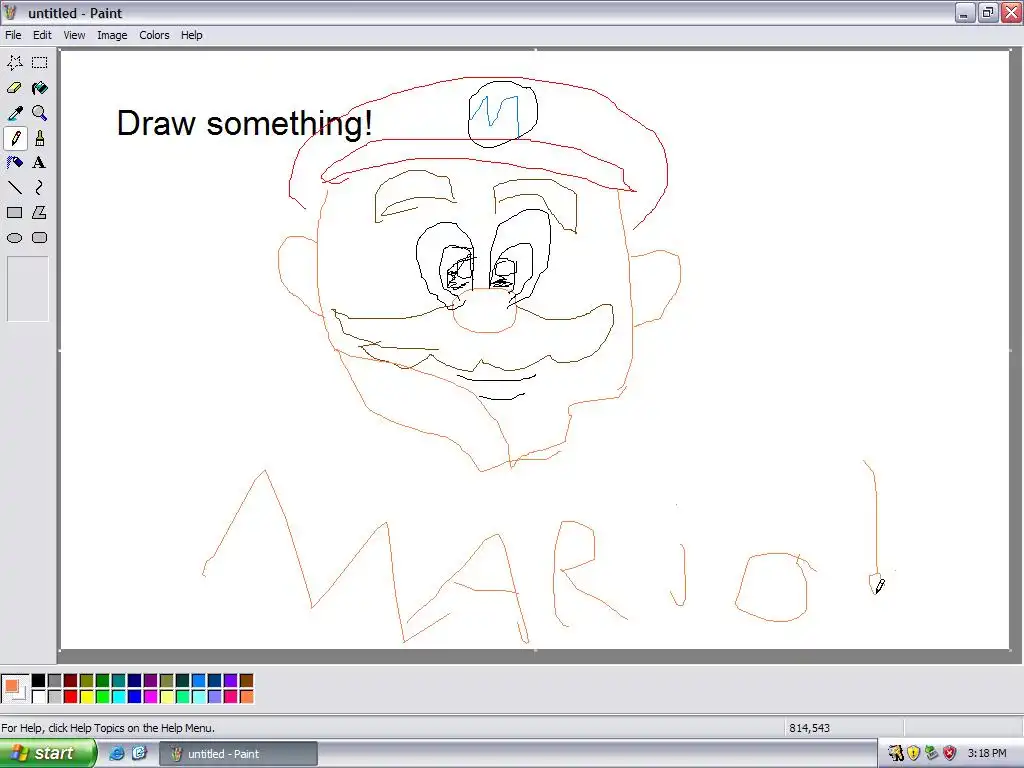The width and height of the screenshot is (1024, 768).
Task: Click the Paint icon in title bar
Action: tap(11, 12)
